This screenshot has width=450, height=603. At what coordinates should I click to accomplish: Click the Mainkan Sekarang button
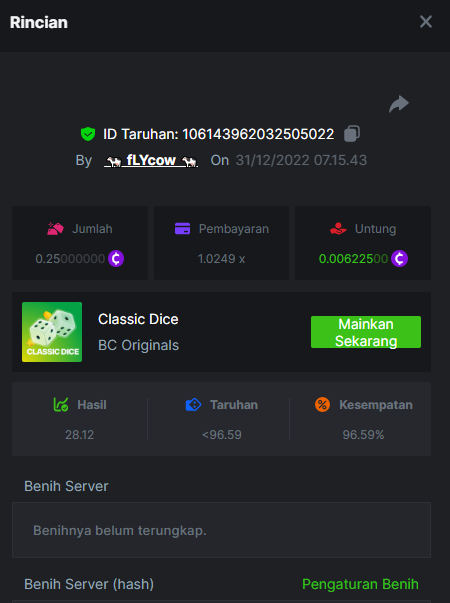click(366, 332)
